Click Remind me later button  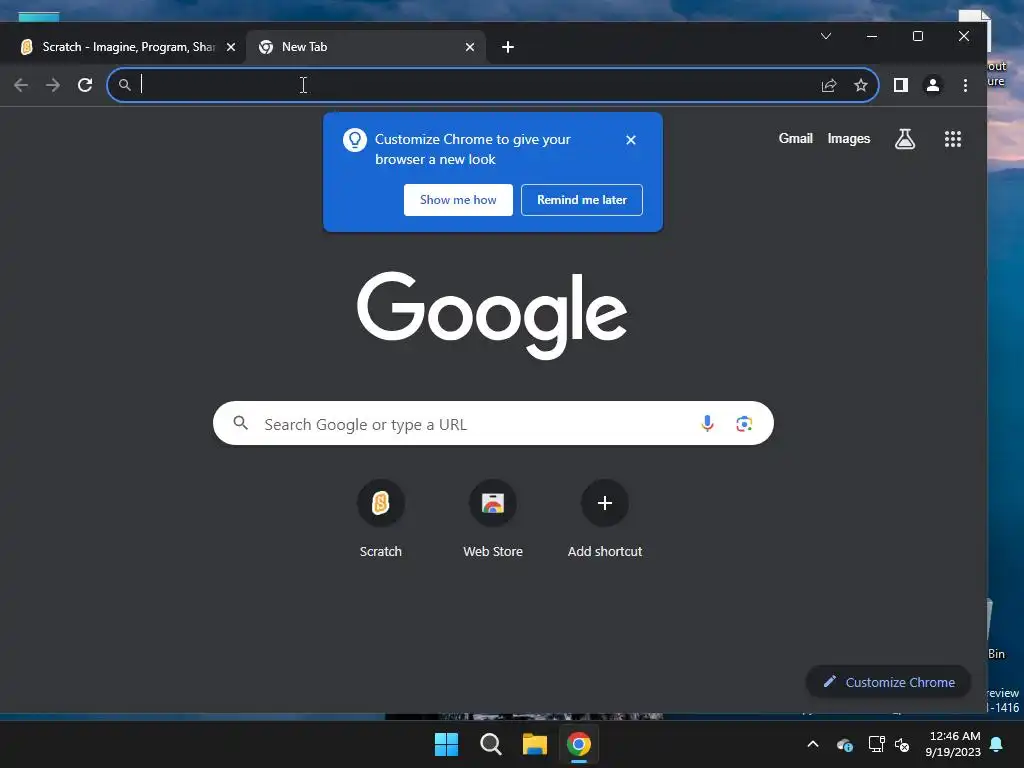click(582, 200)
